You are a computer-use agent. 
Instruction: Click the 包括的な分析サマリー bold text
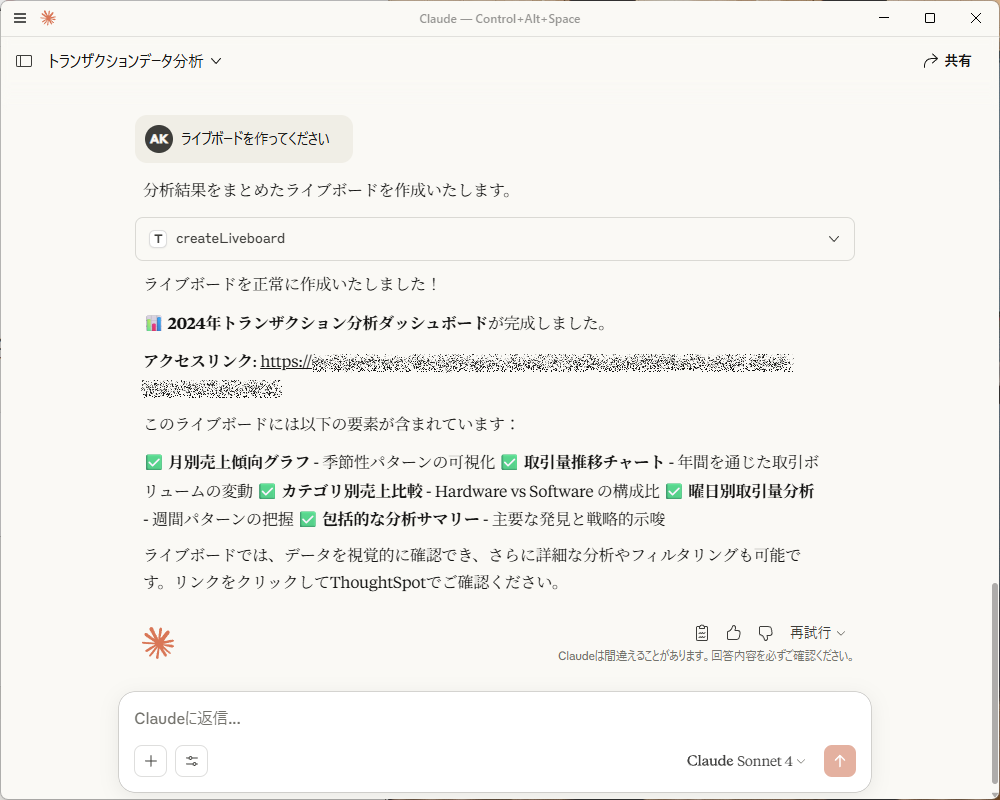pyautogui.click(x=401, y=519)
